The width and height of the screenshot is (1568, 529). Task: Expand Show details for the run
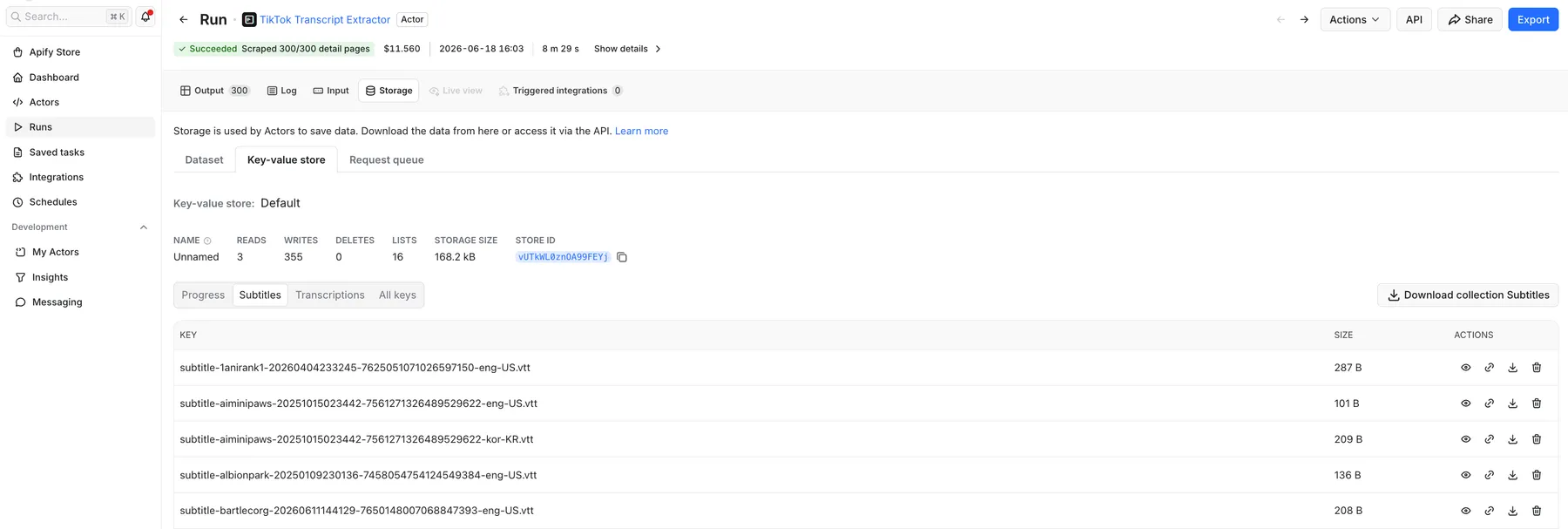(627, 49)
